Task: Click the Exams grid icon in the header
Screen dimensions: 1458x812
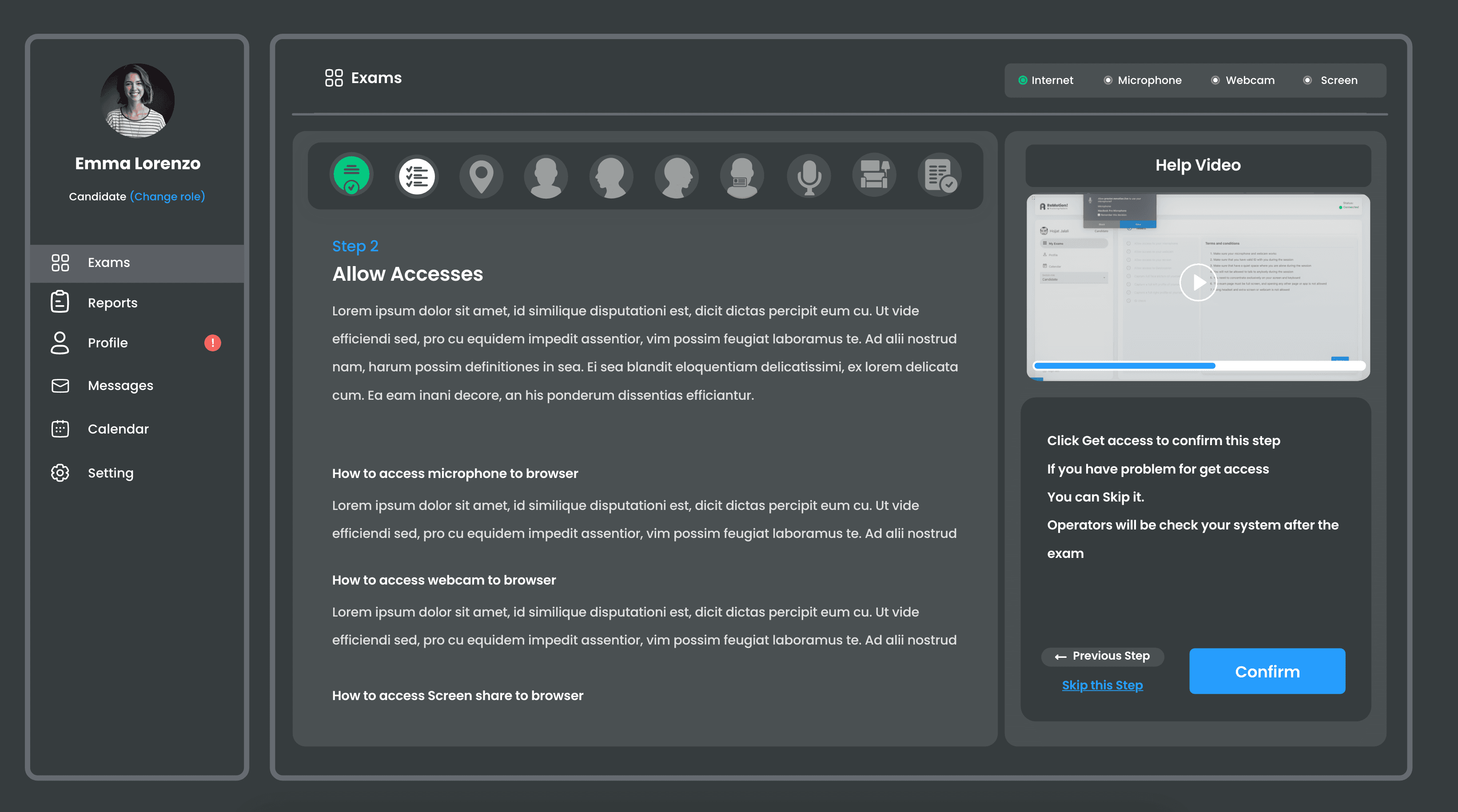Action: tap(334, 78)
